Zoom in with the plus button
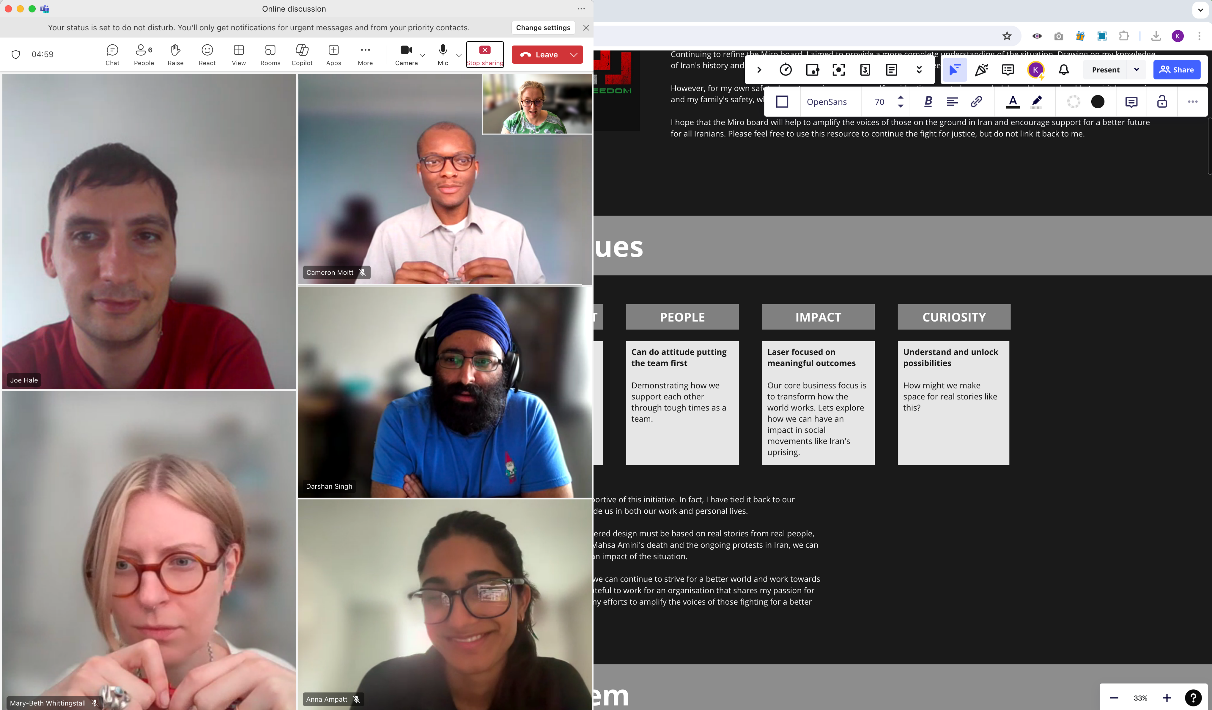This screenshot has height=710, width=1212. [1167, 698]
